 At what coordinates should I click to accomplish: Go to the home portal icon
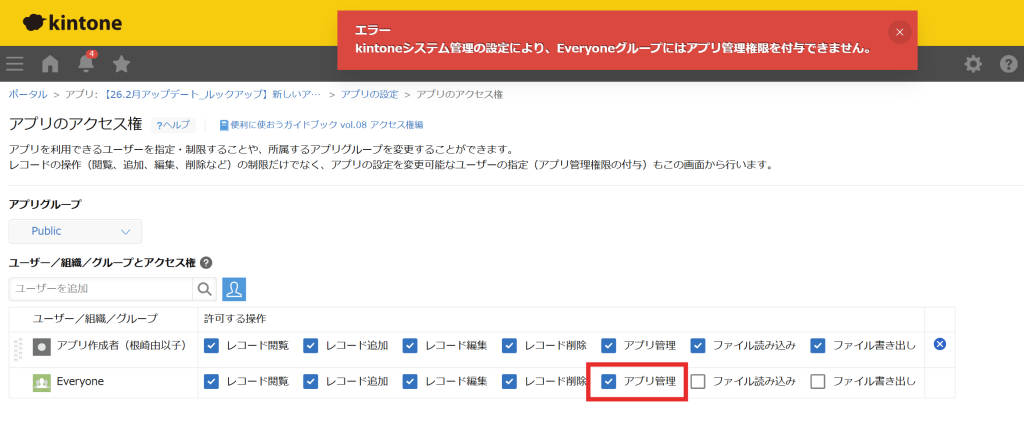coord(50,64)
